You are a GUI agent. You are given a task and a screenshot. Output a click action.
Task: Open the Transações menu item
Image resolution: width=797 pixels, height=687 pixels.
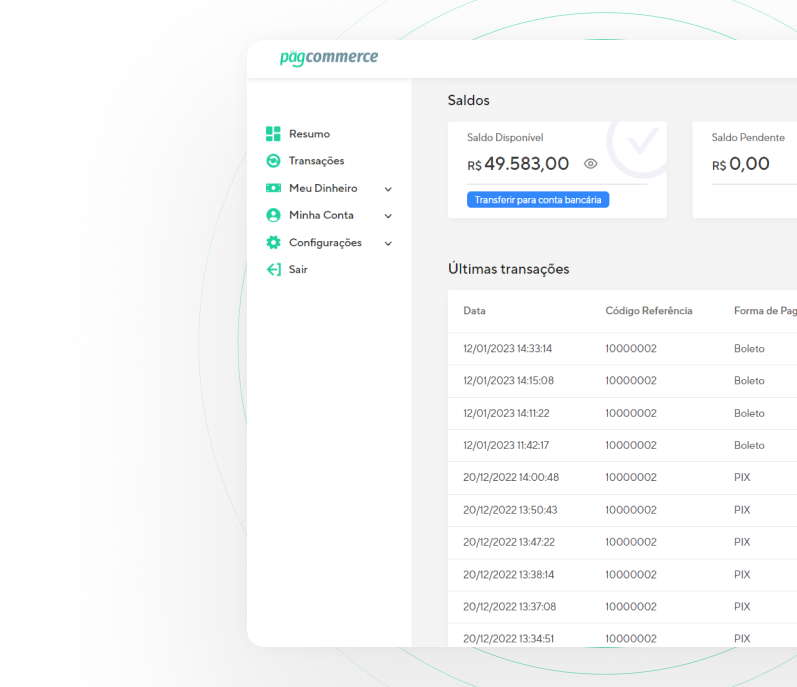[x=316, y=161]
